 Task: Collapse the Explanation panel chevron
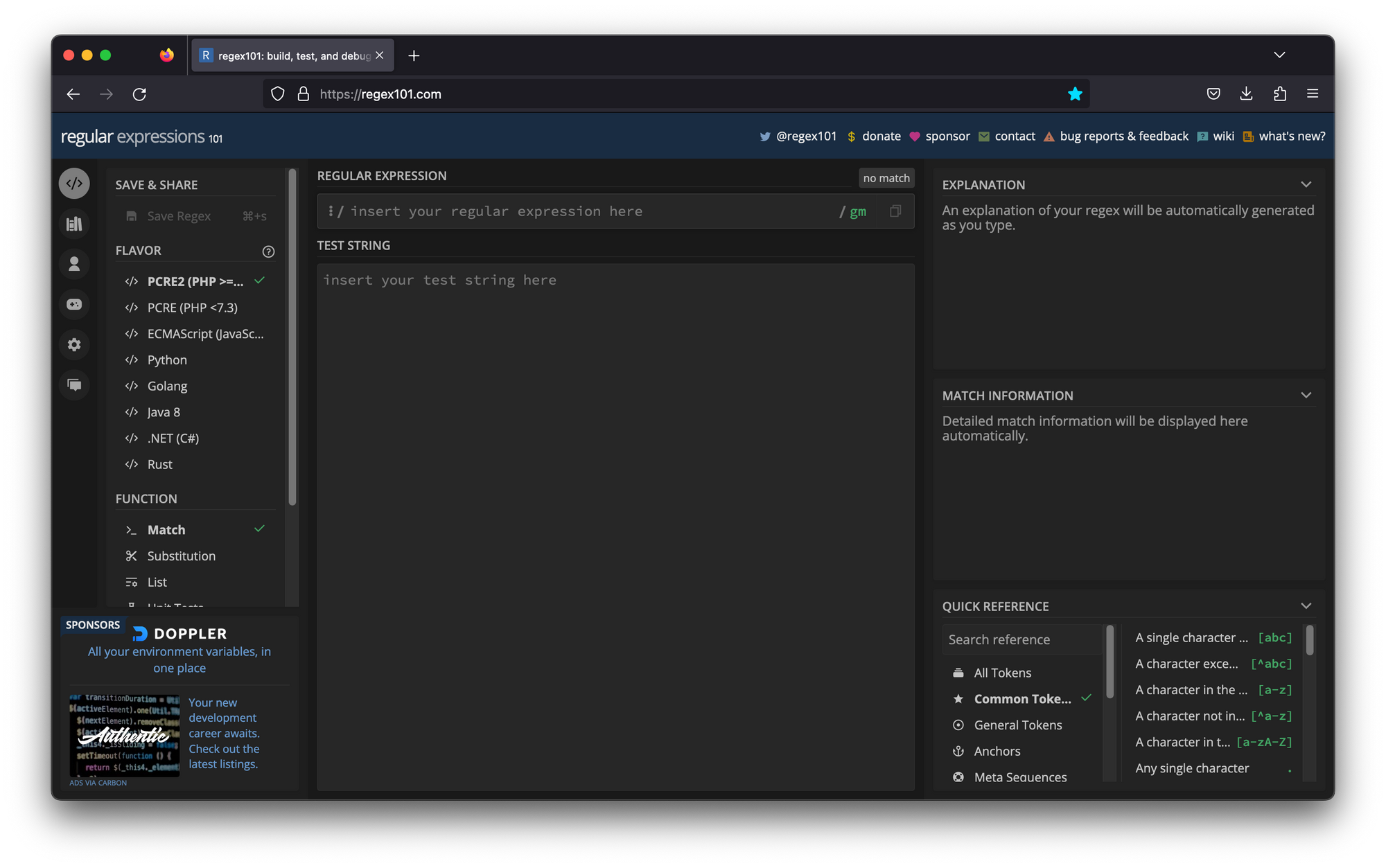(x=1306, y=184)
